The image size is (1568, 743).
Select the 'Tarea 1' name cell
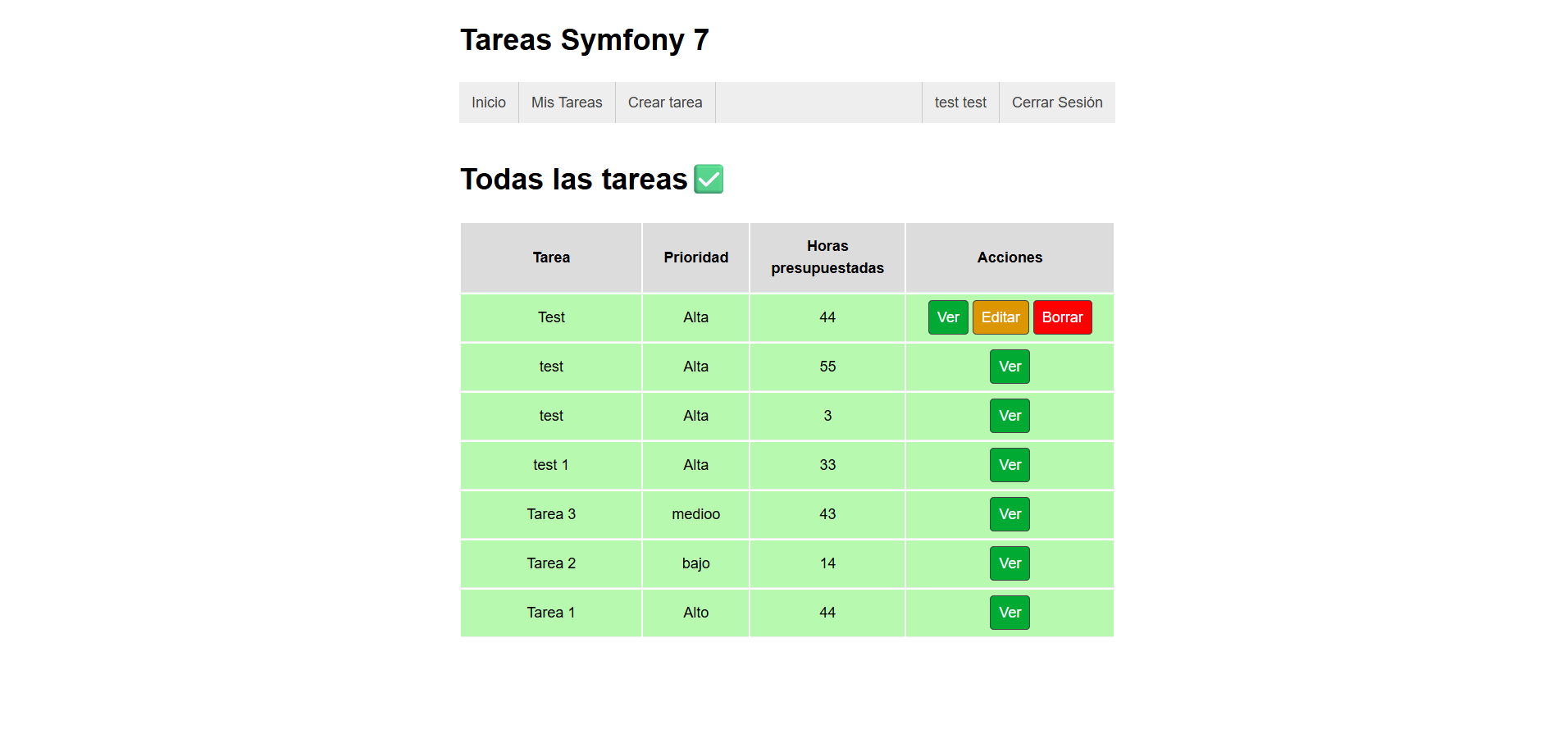[x=551, y=613]
